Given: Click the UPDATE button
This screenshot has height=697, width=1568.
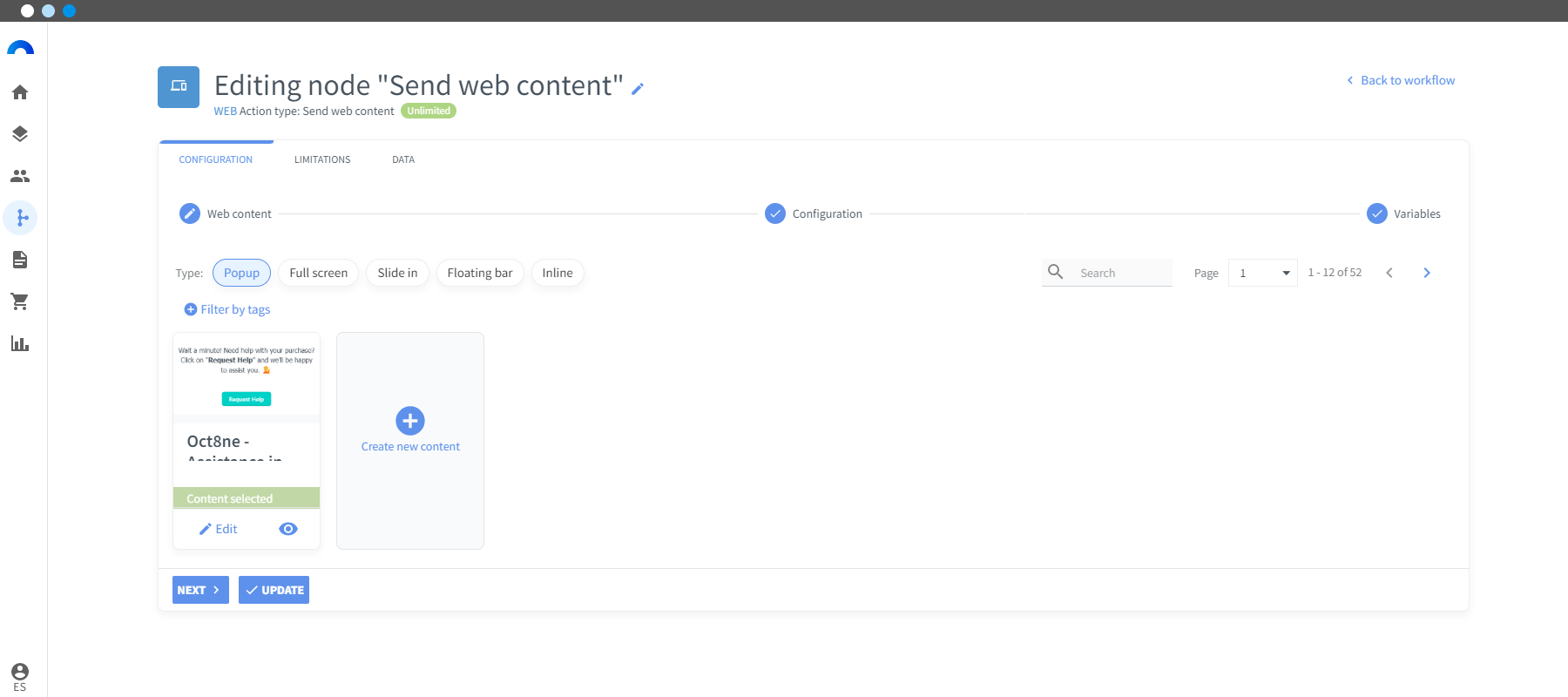Looking at the screenshot, I should (x=274, y=590).
